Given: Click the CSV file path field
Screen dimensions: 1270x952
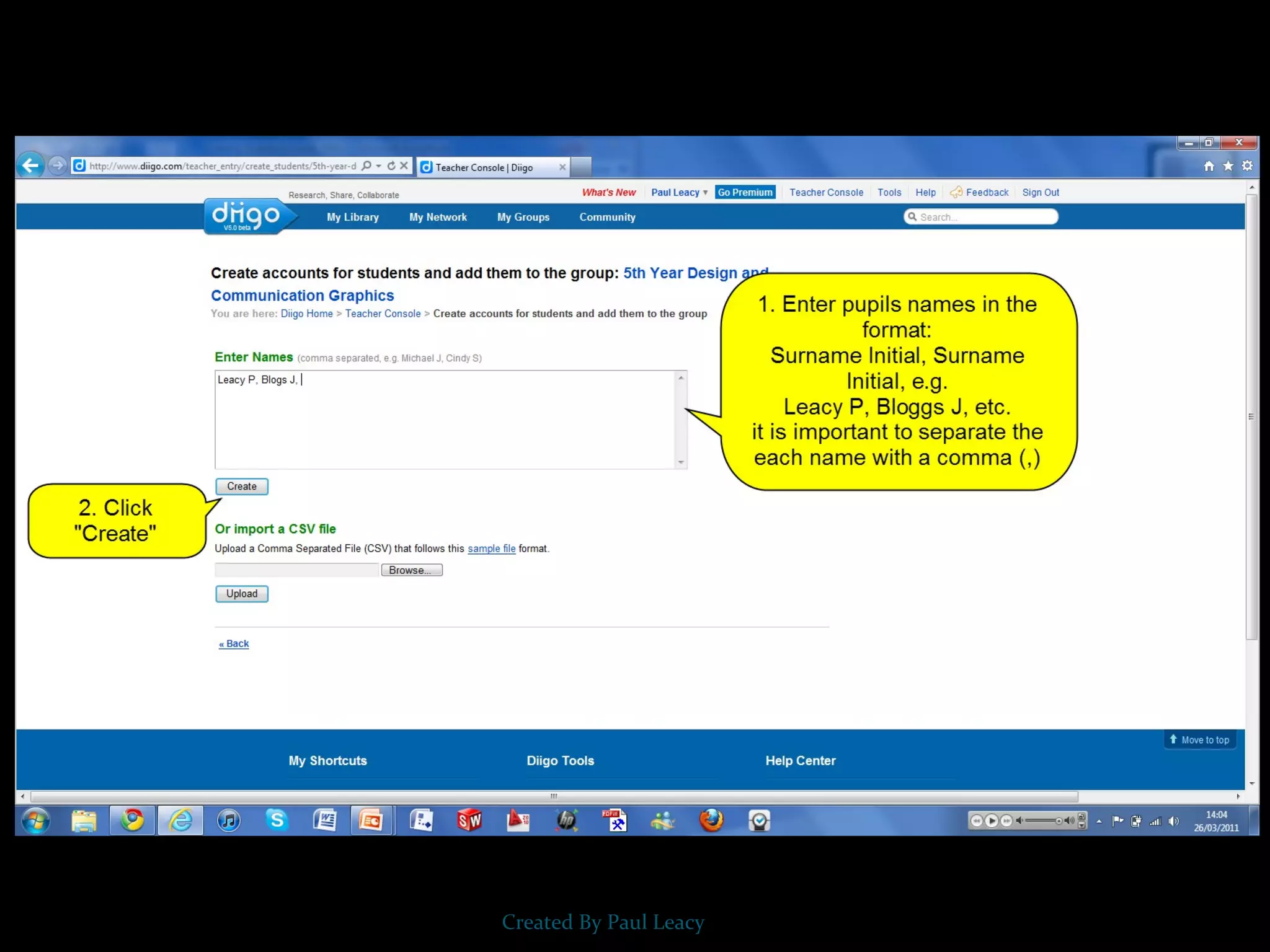Looking at the screenshot, I should click(296, 570).
